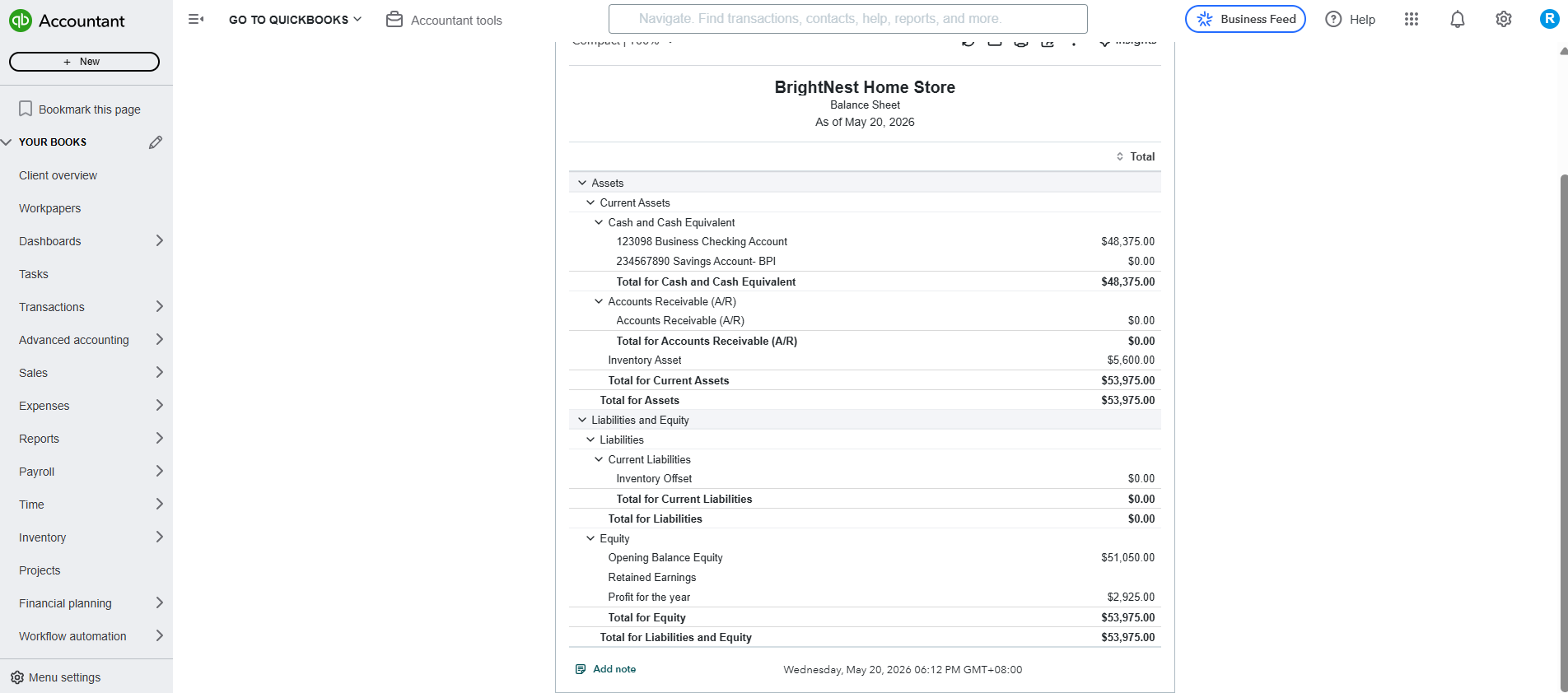
Task: Collapse the YOUR BOOKS section
Action: pos(7,142)
